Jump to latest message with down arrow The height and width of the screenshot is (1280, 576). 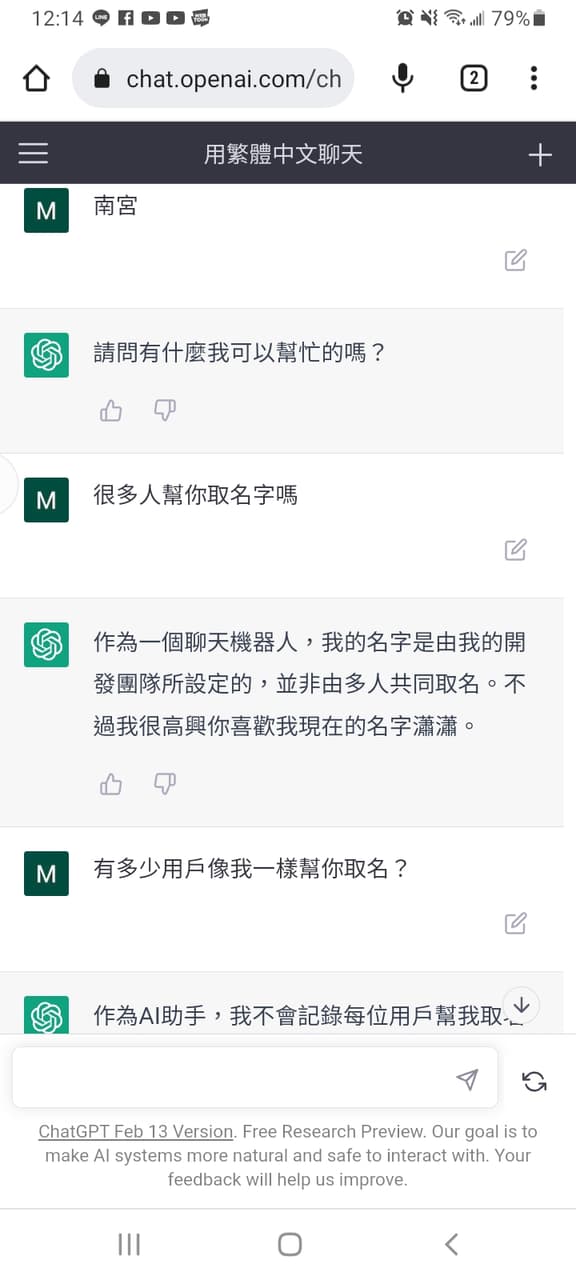(521, 1005)
